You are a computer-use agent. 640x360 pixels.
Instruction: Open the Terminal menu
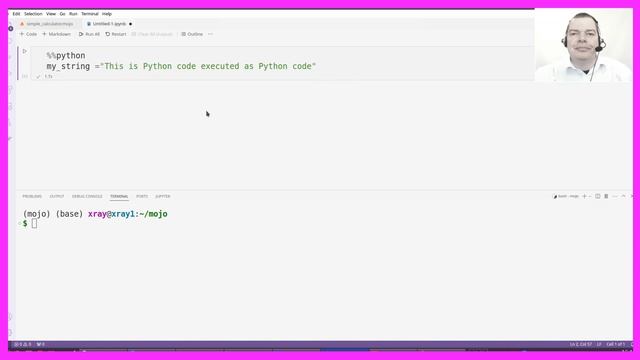pyautogui.click(x=90, y=14)
